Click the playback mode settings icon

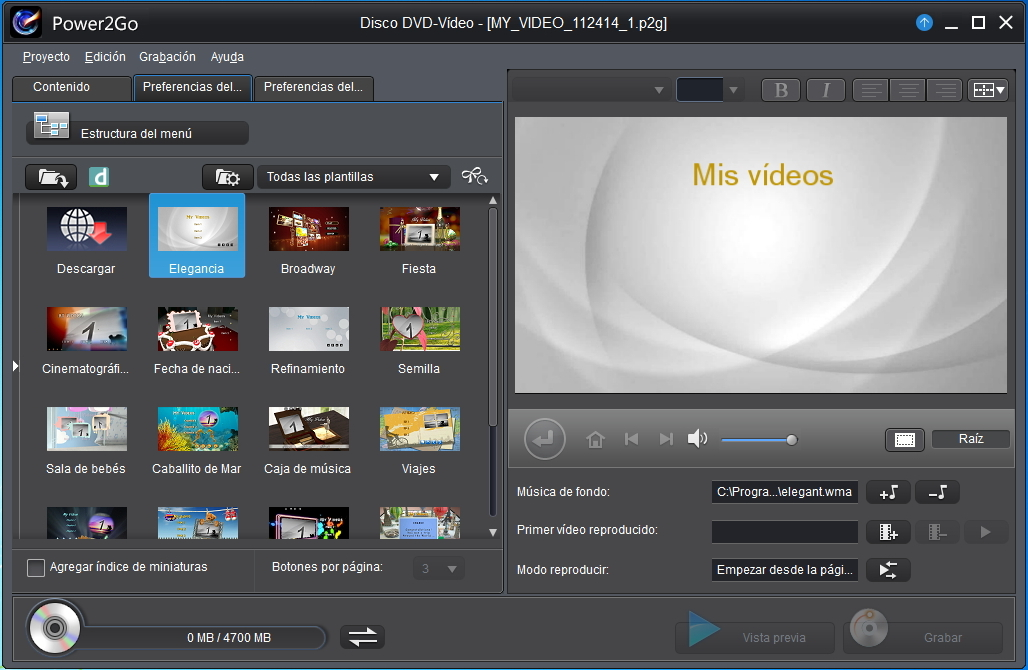(x=888, y=570)
